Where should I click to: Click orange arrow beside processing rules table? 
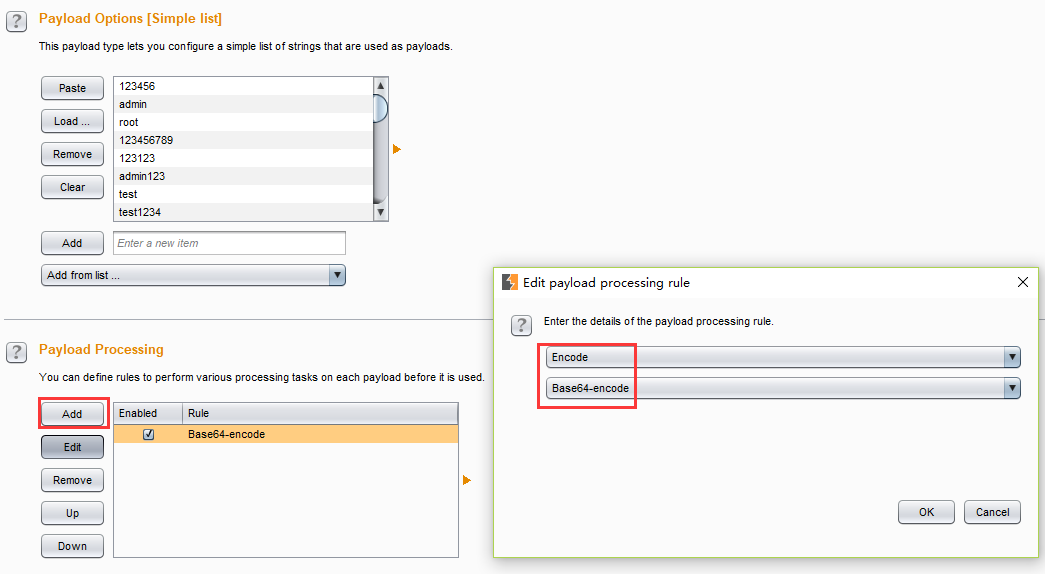(x=467, y=480)
